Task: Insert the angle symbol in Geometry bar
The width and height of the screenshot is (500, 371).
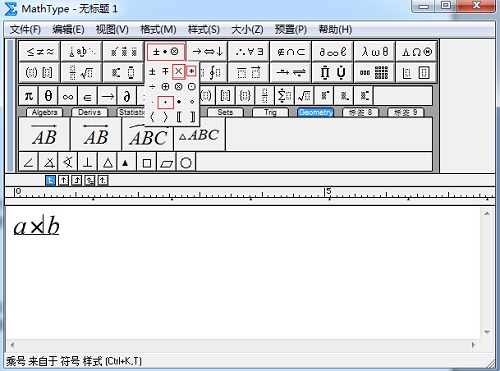Action: [29, 163]
